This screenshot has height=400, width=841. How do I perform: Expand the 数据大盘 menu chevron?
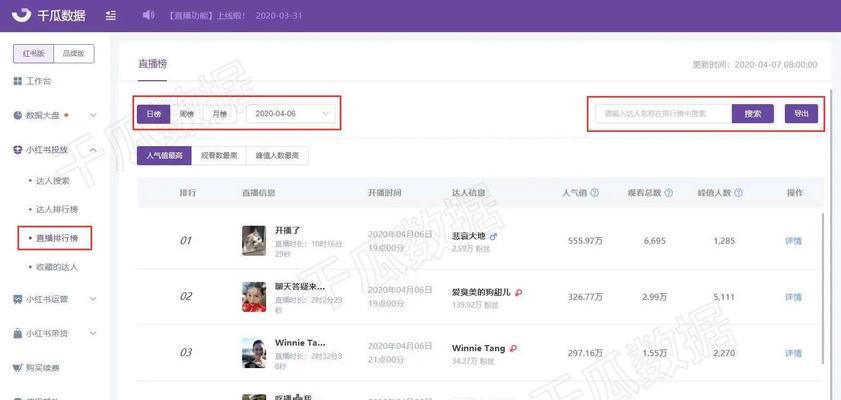[93, 115]
